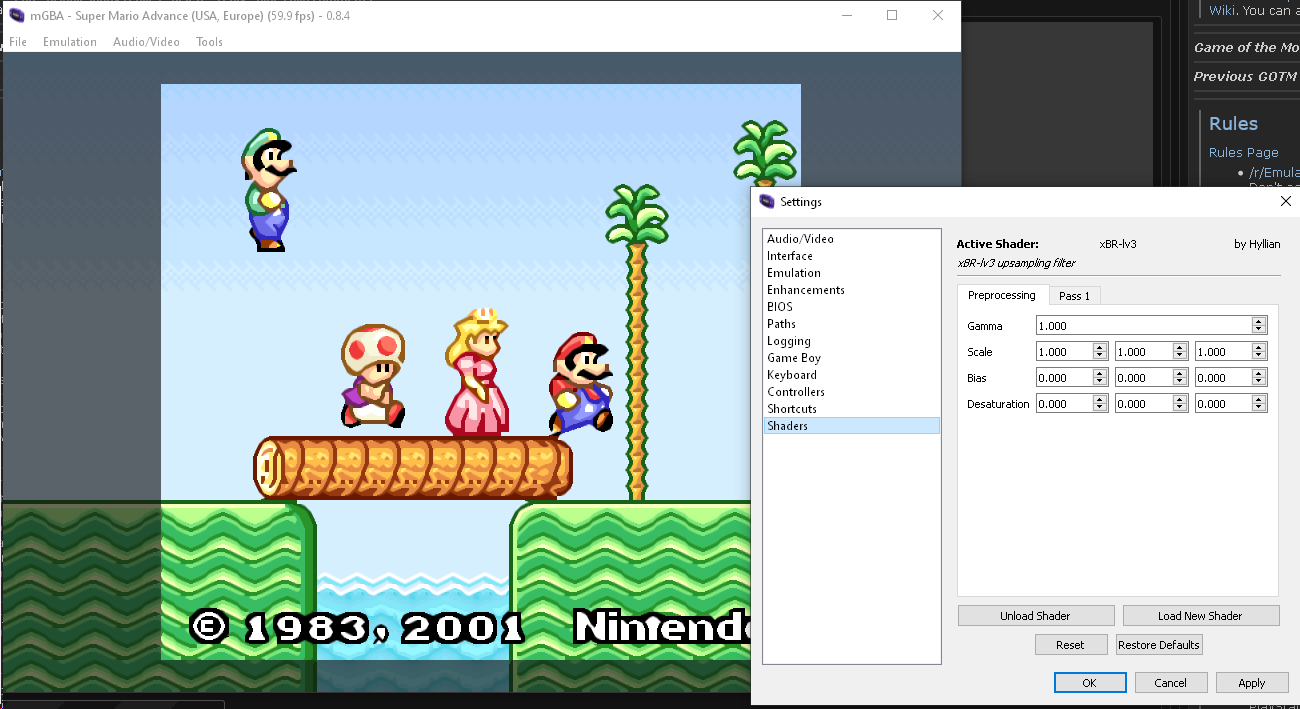
Task: Click the Load New Shader button
Action: [x=1200, y=616]
